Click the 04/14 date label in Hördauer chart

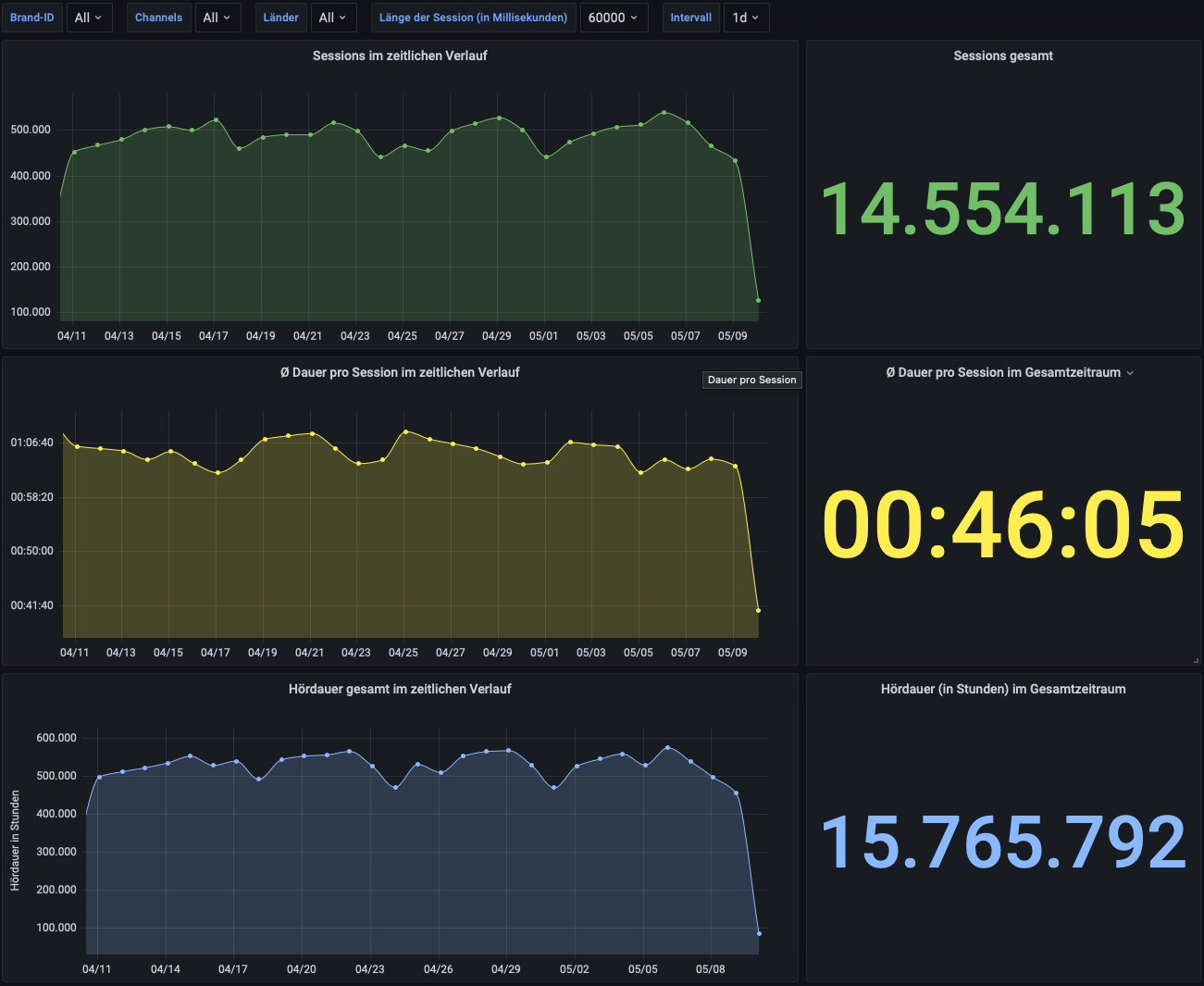(166, 969)
